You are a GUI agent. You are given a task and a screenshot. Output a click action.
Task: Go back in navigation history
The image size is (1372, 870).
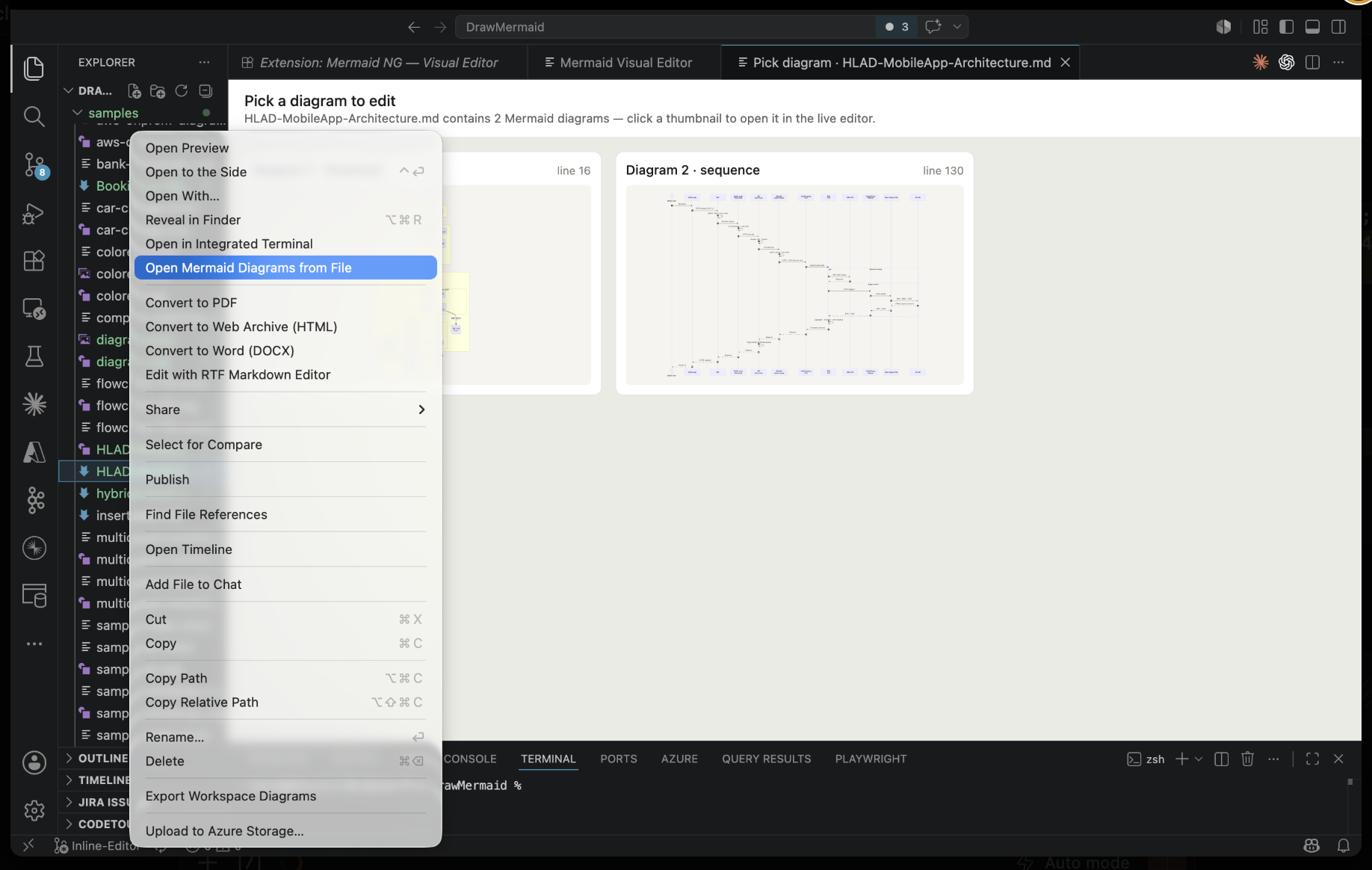pos(414,27)
